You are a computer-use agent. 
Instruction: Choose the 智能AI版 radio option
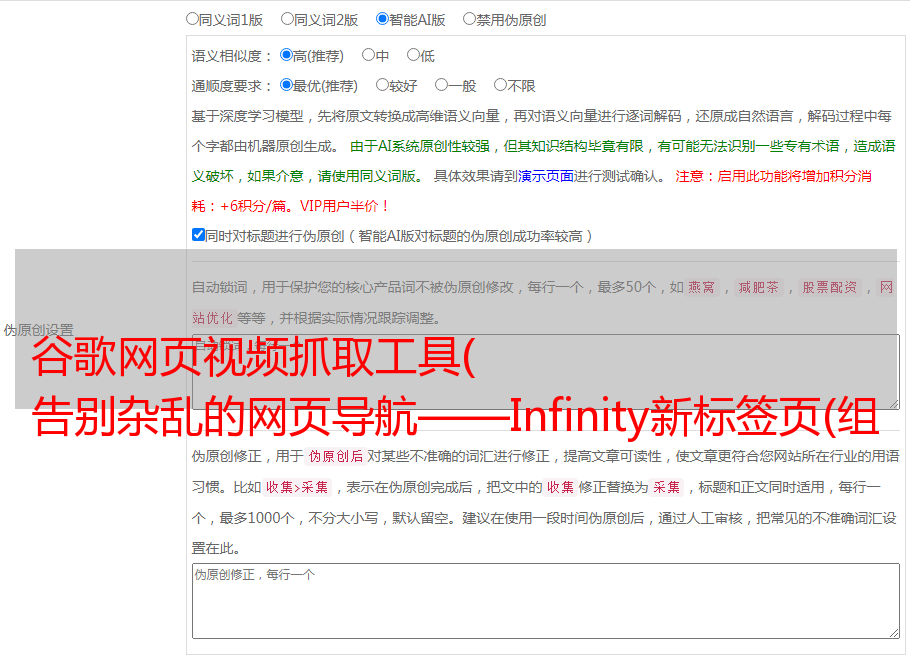(382, 19)
